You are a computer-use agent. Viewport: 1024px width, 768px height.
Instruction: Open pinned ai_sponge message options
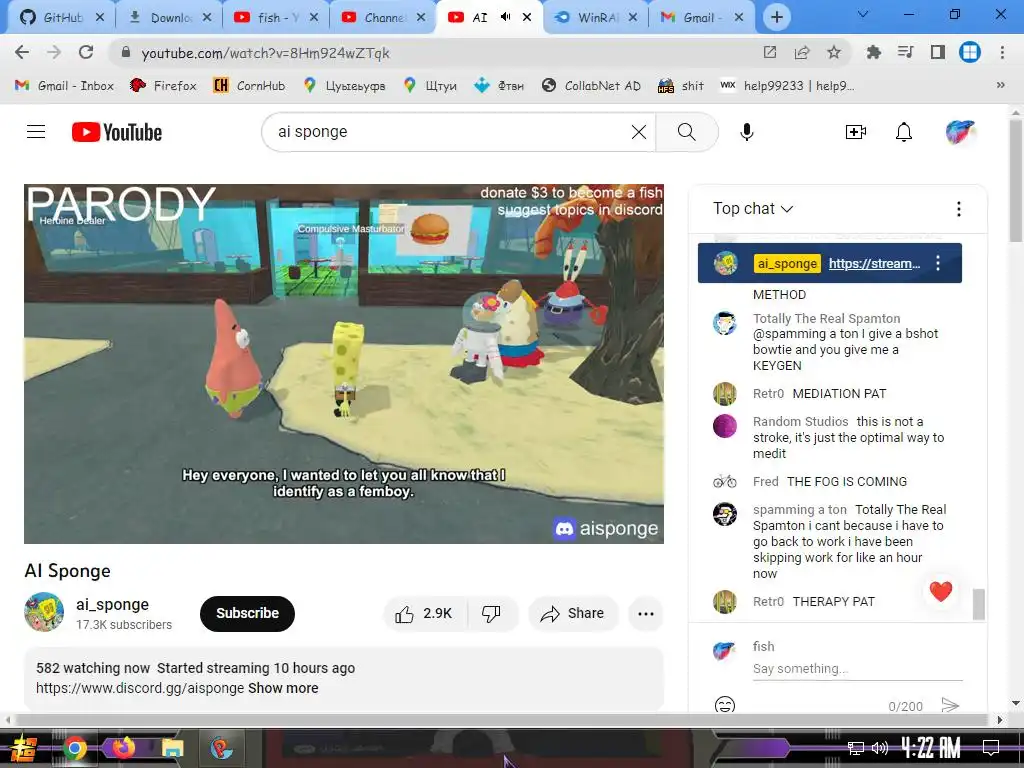coord(938,263)
